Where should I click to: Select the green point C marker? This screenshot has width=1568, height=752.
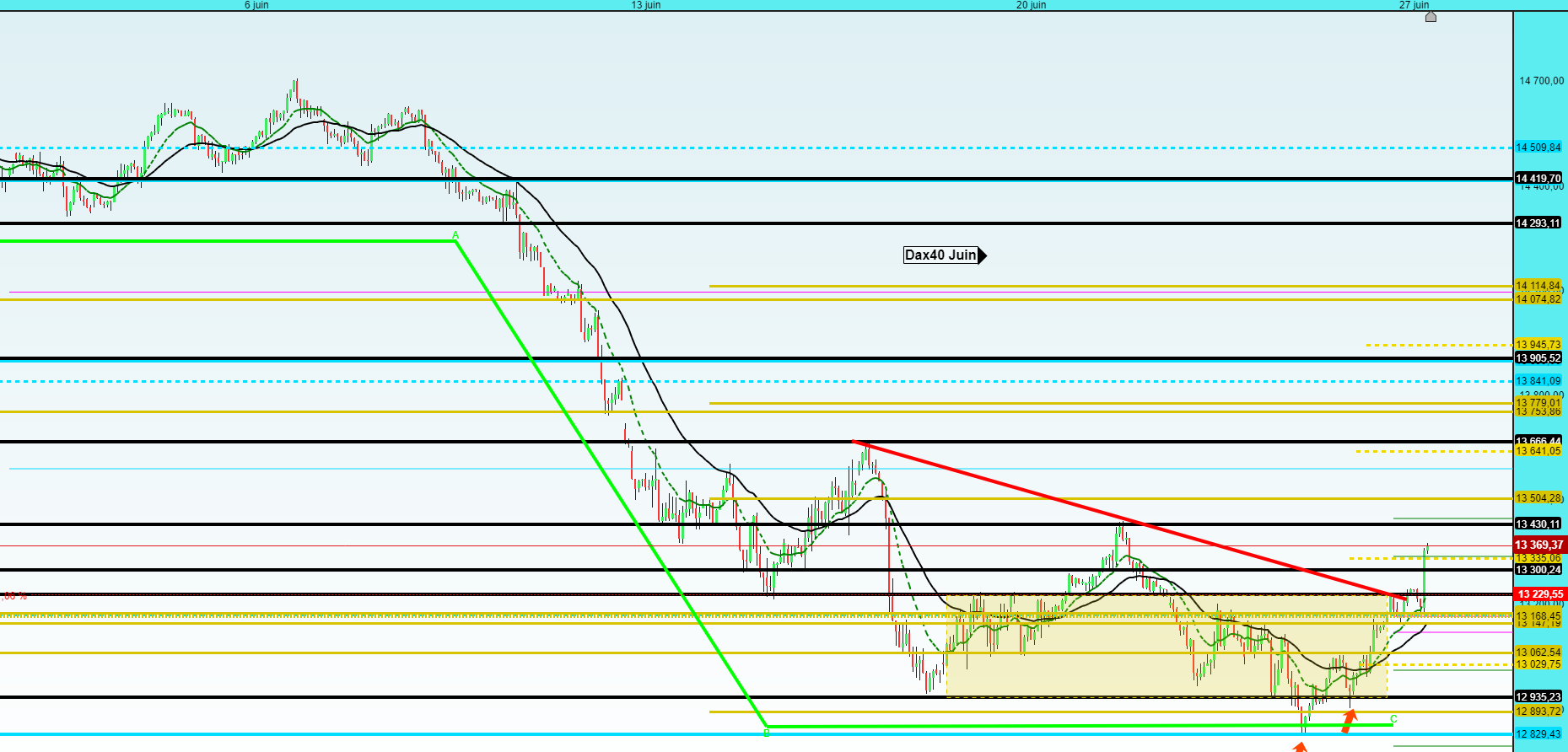1393,719
